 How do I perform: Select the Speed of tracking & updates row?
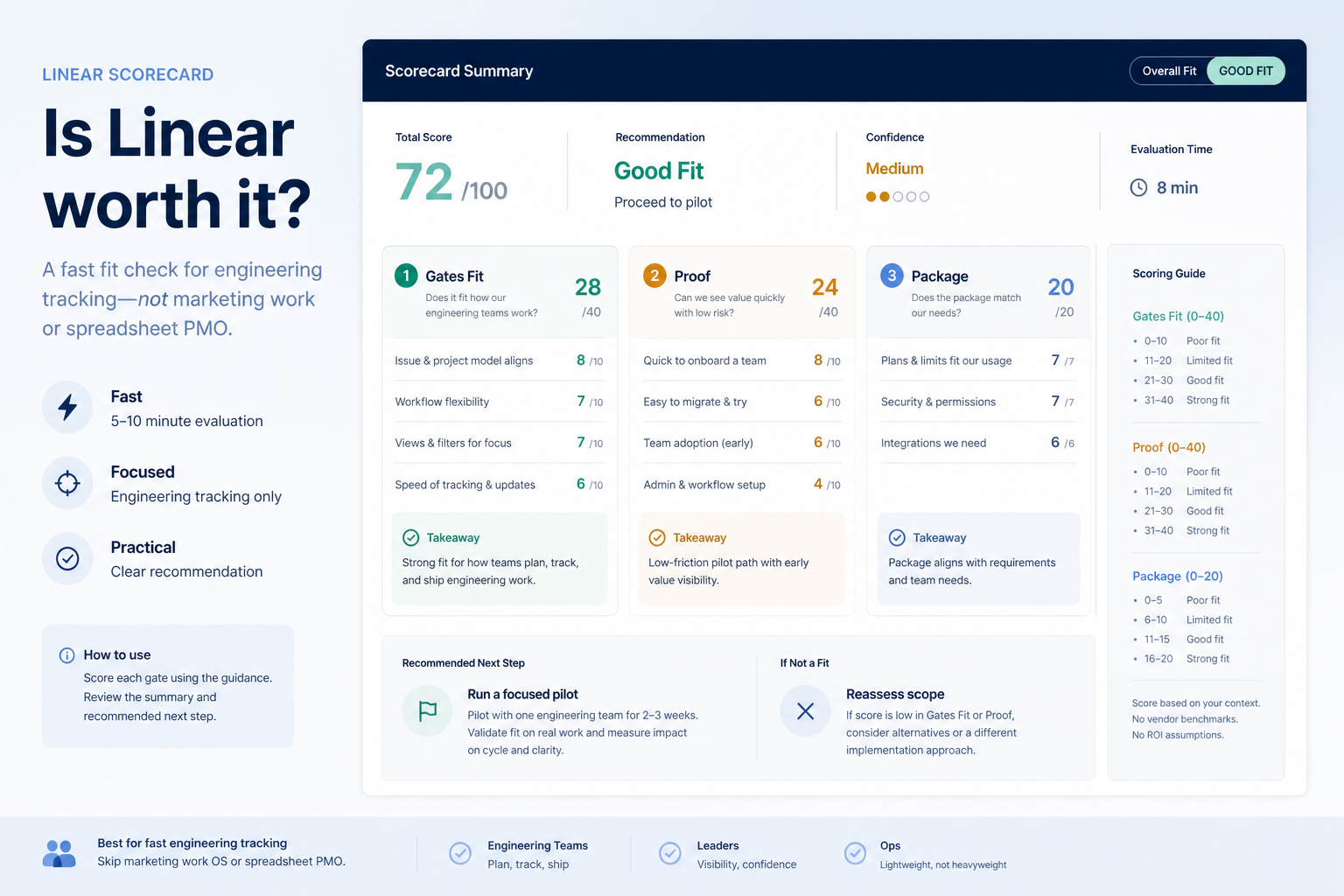[x=499, y=485]
